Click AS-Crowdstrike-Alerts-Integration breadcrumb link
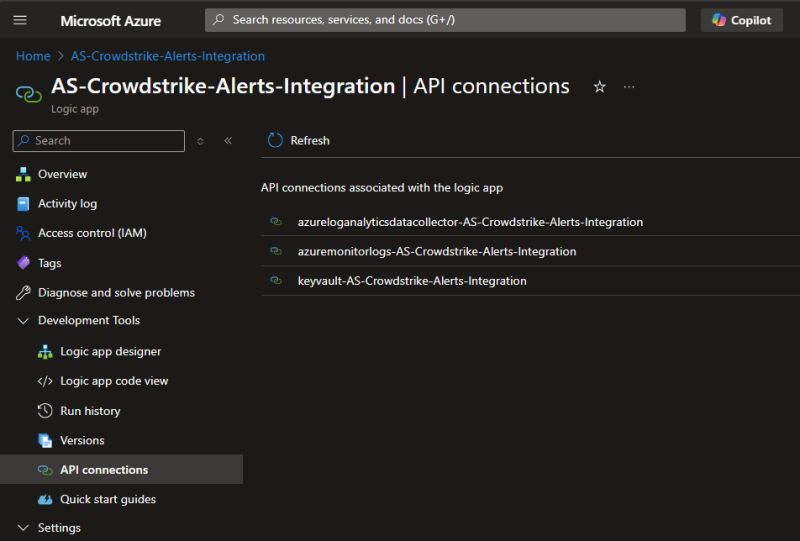The height and width of the screenshot is (541, 800). click(x=168, y=56)
